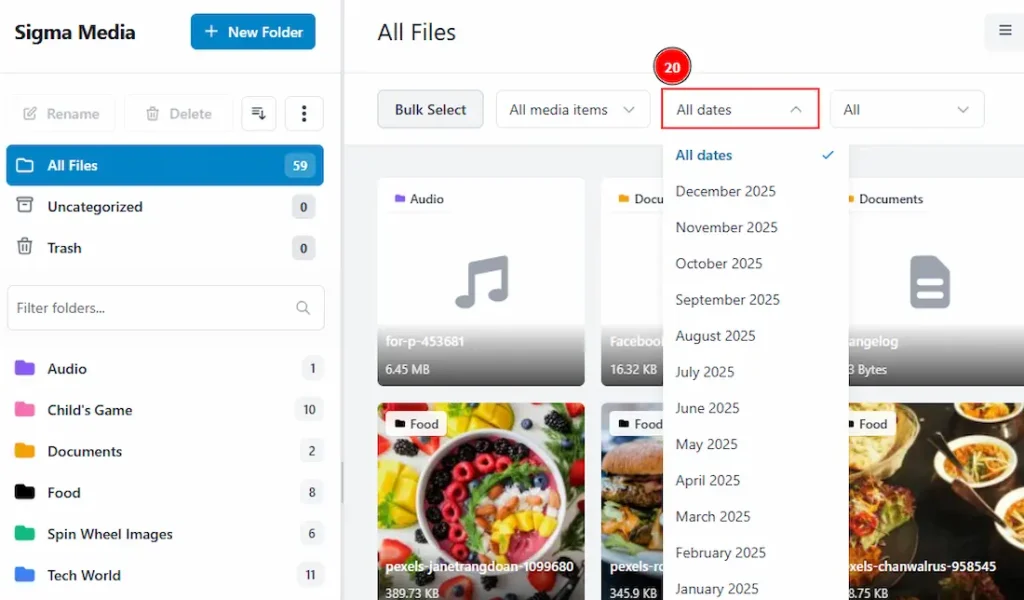Open the three-dot options menu beside sort

coord(304,113)
